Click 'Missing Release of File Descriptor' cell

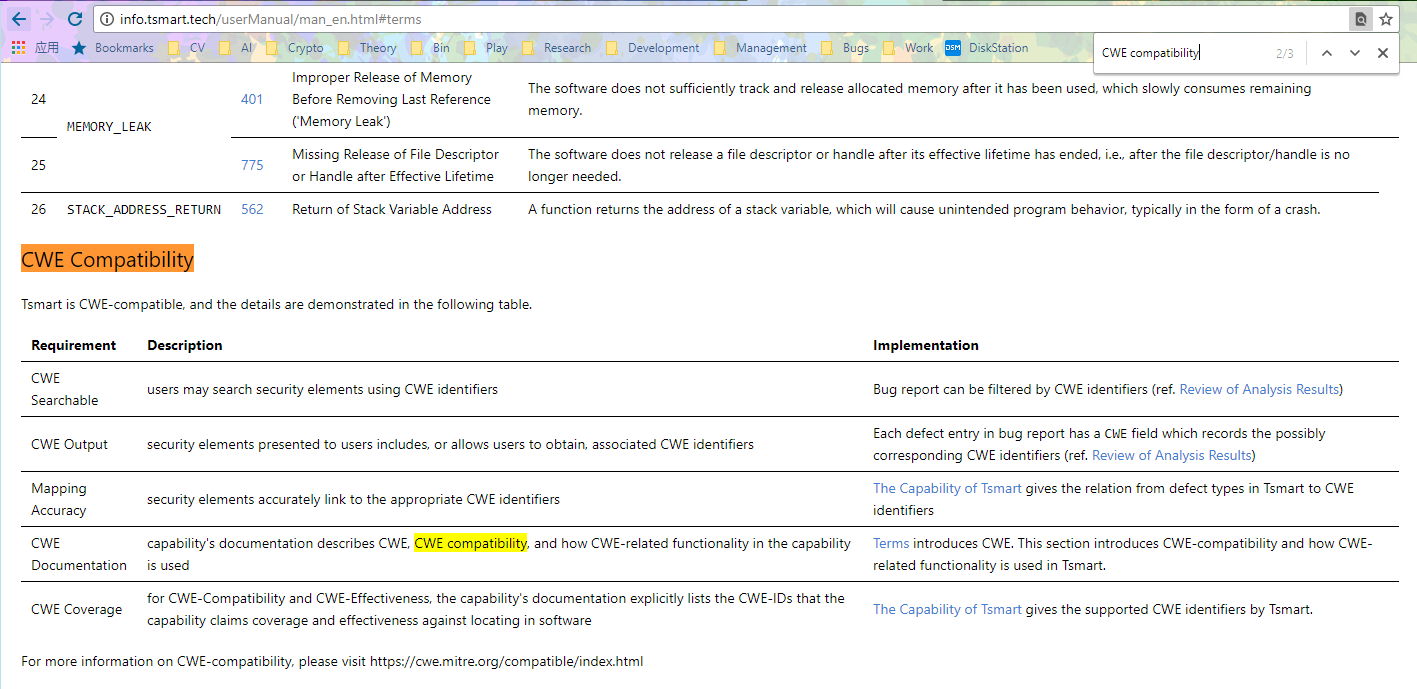395,165
